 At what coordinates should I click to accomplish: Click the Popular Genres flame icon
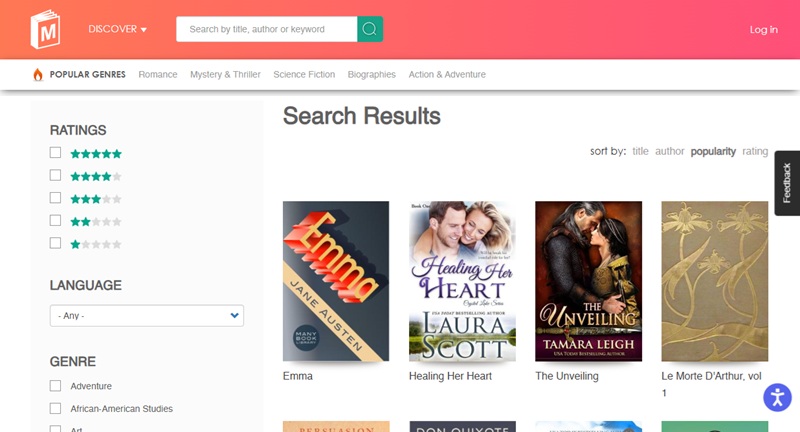(x=38, y=74)
